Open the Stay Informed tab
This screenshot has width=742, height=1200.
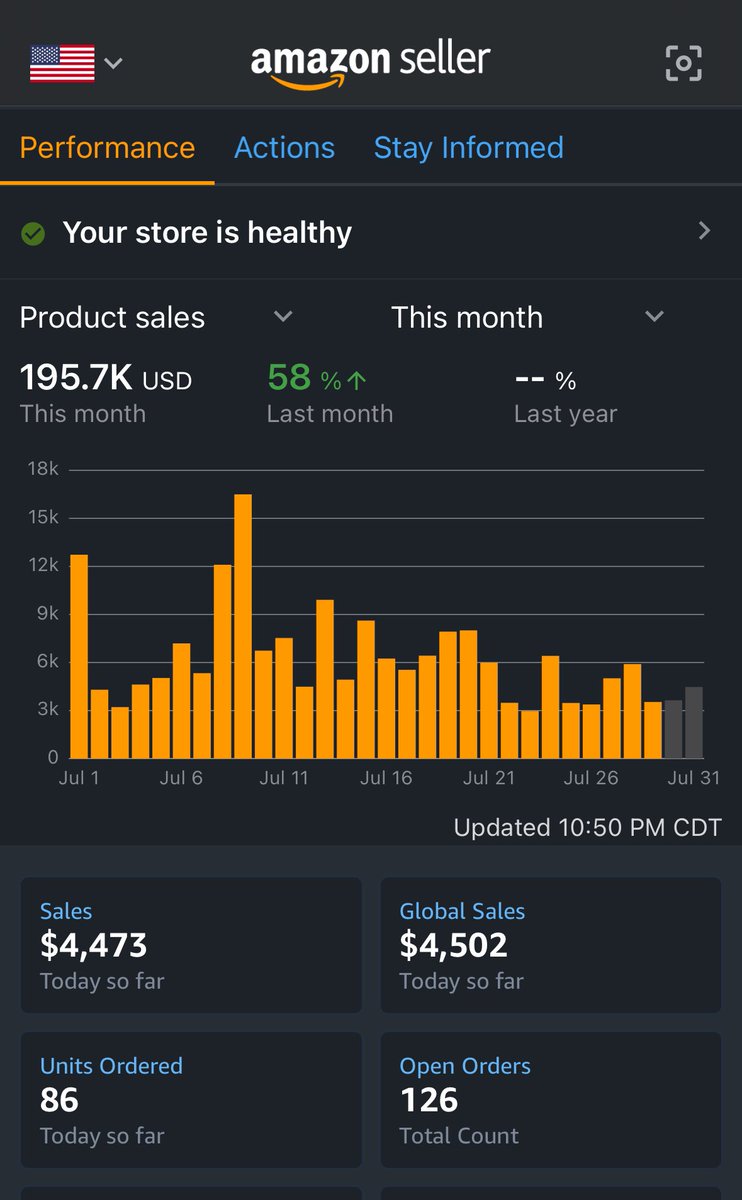point(468,148)
